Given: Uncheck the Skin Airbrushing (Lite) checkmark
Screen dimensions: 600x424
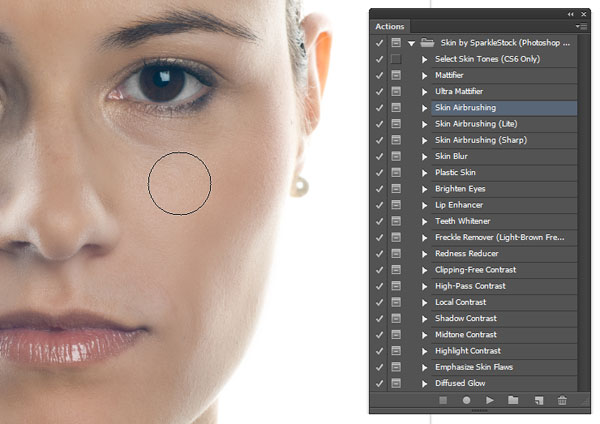Looking at the screenshot, I should pyautogui.click(x=379, y=124).
